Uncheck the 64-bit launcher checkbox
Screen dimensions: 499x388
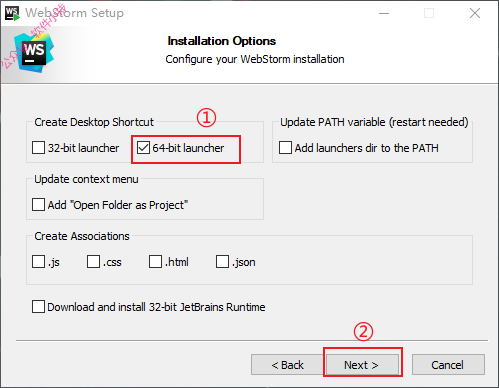pos(143,148)
